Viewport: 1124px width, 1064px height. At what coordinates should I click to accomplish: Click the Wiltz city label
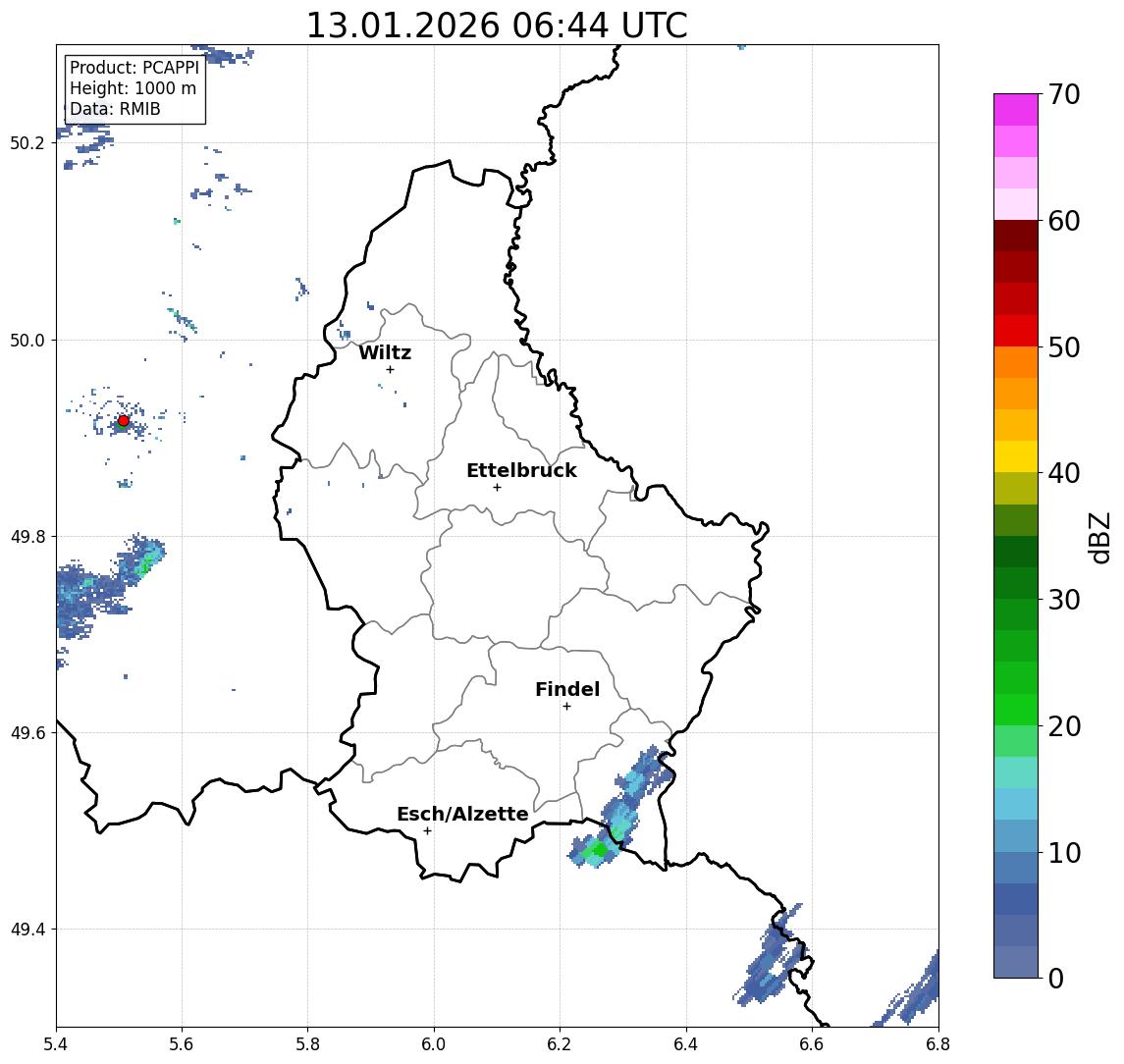pos(385,352)
